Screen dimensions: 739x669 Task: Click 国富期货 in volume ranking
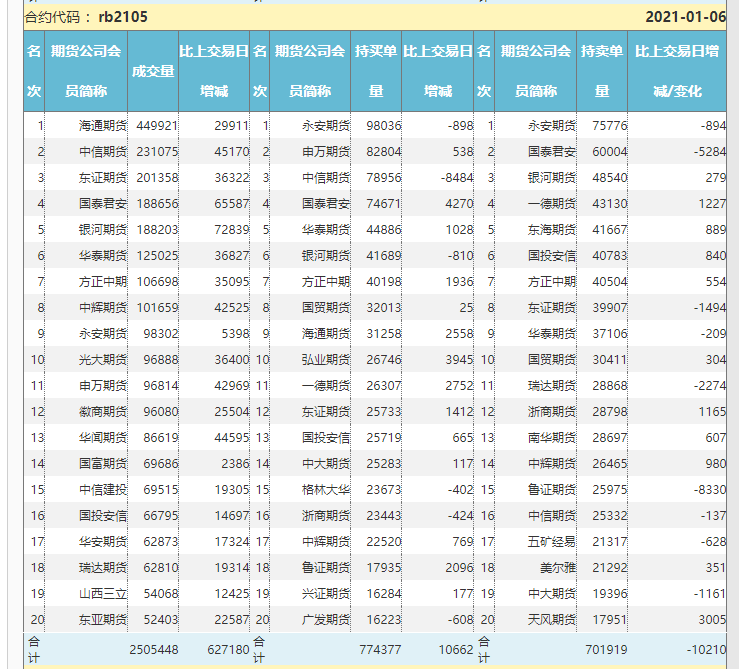point(103,463)
